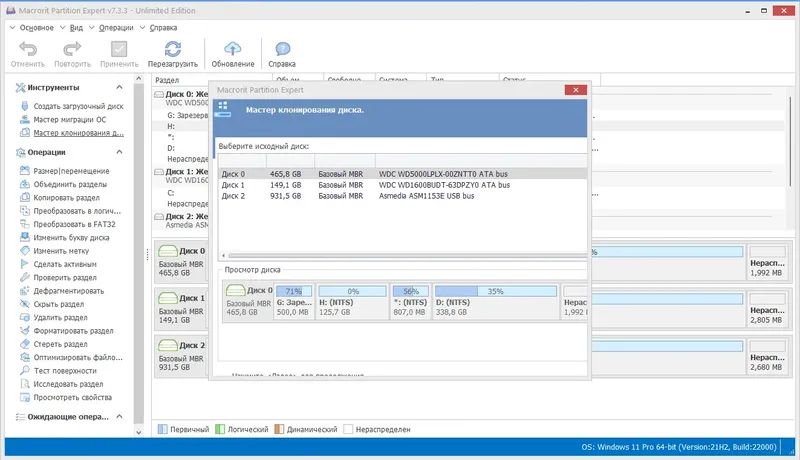This screenshot has width=800, height=460.
Task: Select Диск 0 row in source list
Action: [x=402, y=174]
